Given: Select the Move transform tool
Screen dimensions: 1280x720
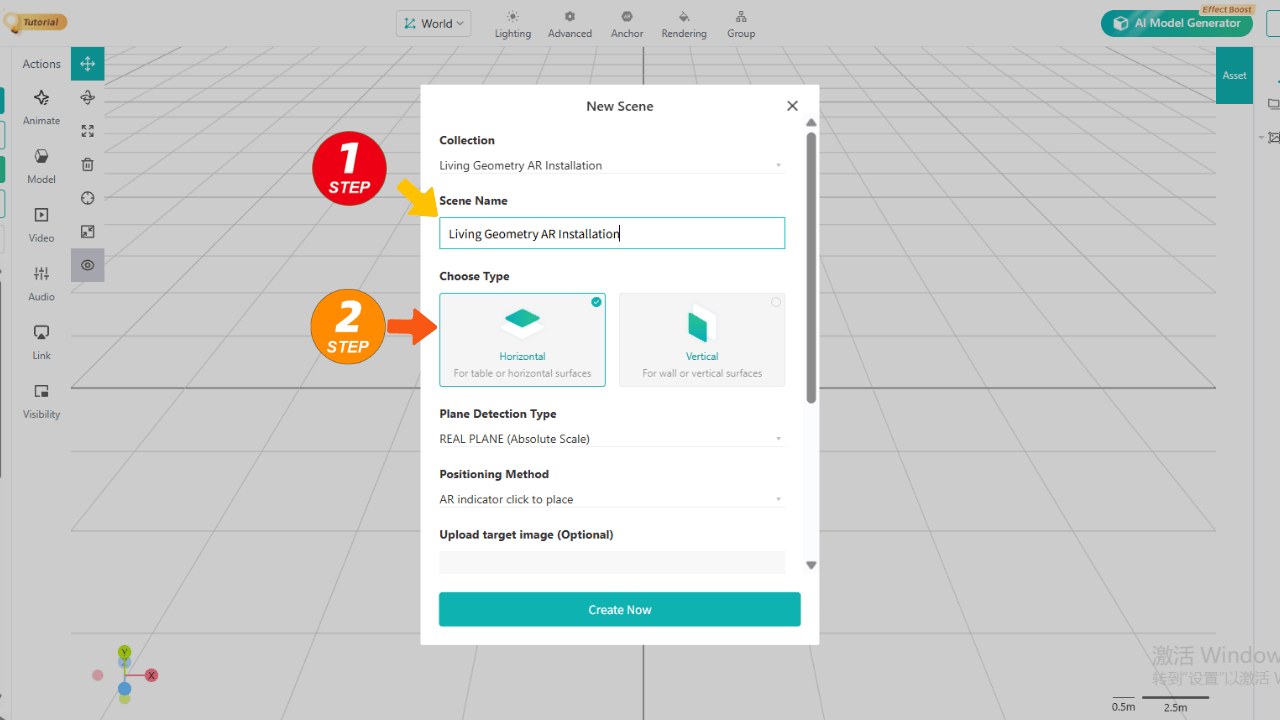Looking at the screenshot, I should click(87, 64).
